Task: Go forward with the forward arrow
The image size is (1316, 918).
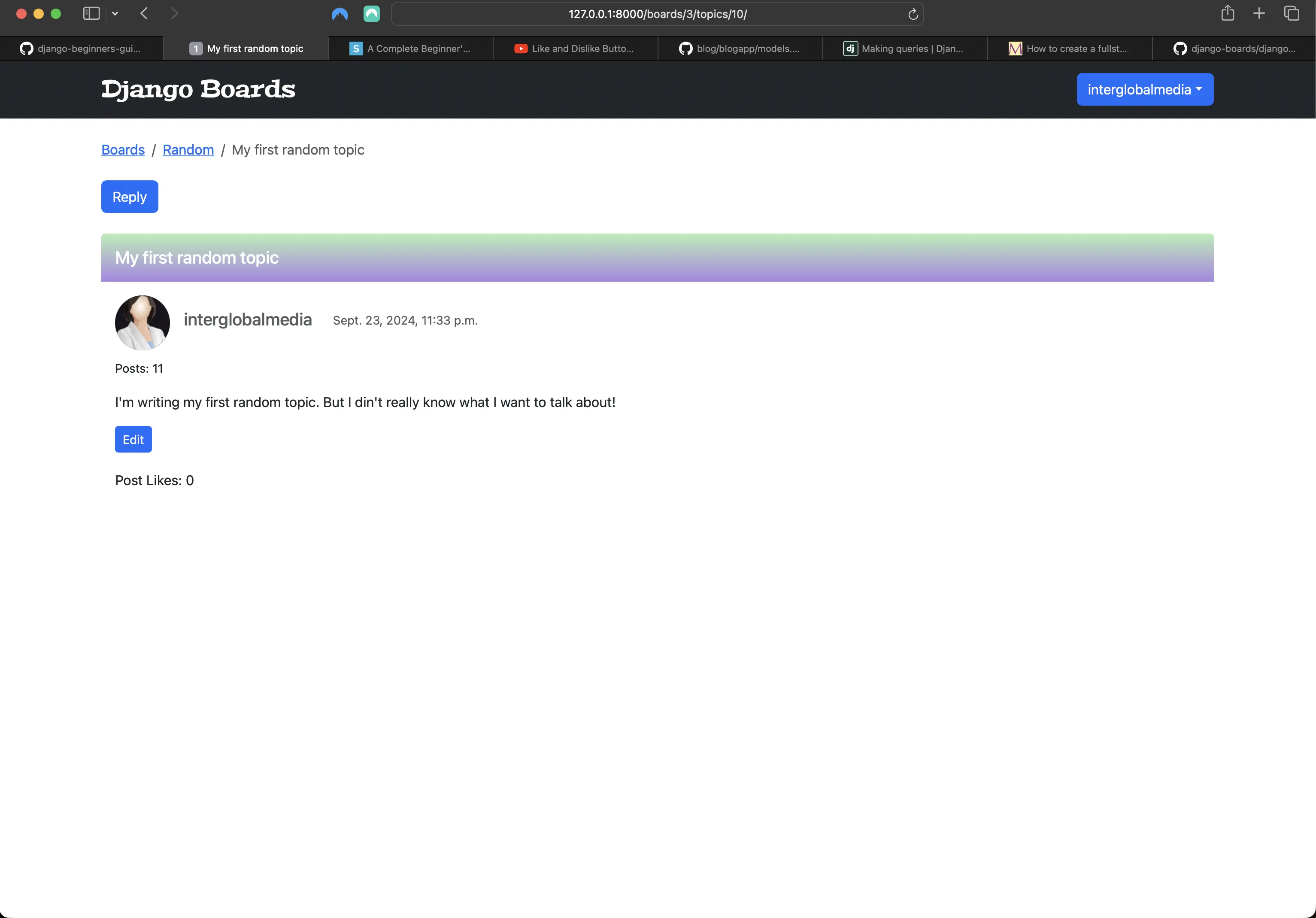Action: 174,13
